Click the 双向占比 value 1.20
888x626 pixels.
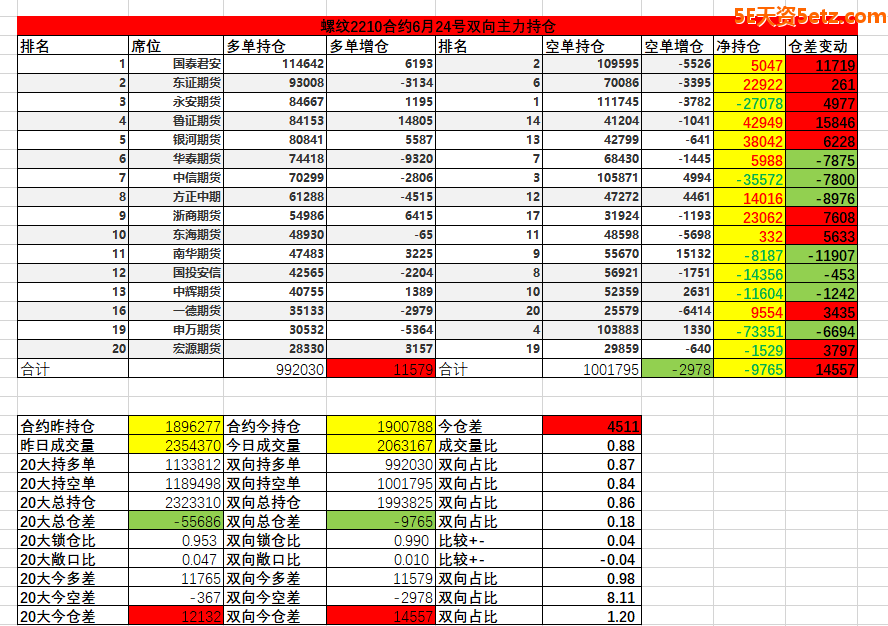click(592, 616)
